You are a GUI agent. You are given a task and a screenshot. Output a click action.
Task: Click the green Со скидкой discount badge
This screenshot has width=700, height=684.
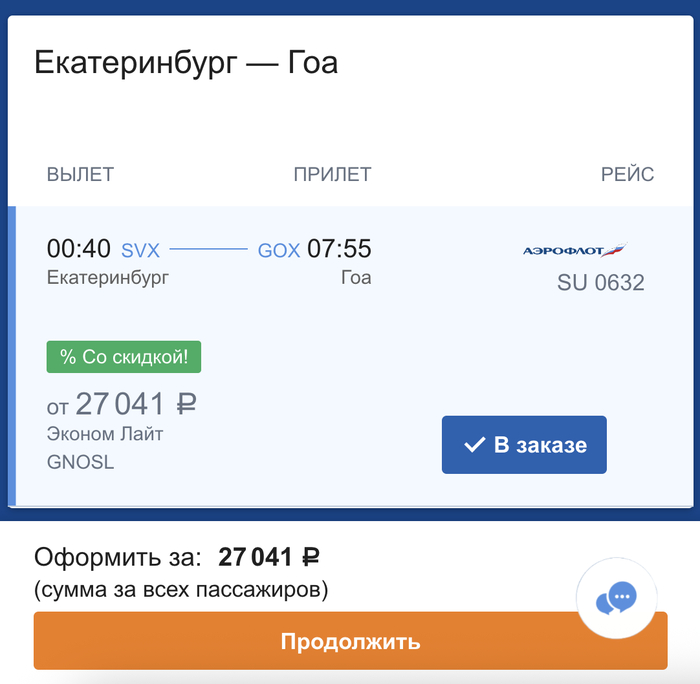pyautogui.click(x=124, y=357)
